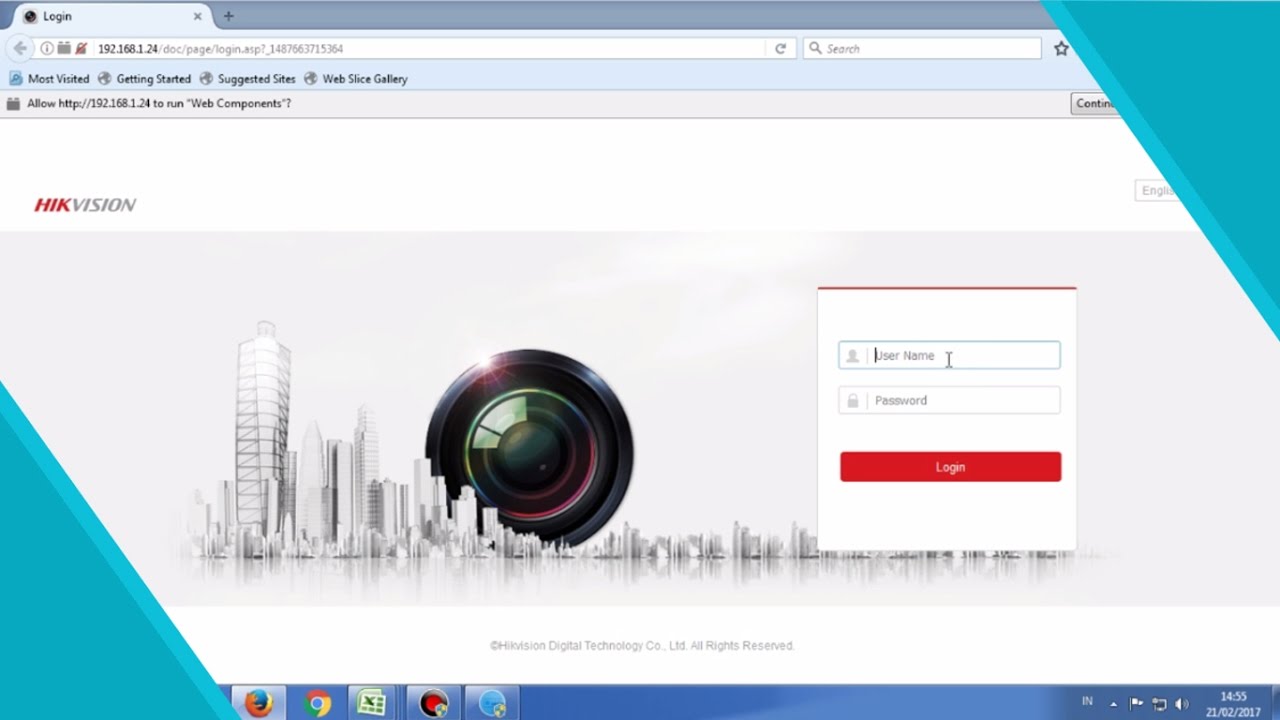Open the Web Slice Gallery bookmark

click(x=355, y=78)
